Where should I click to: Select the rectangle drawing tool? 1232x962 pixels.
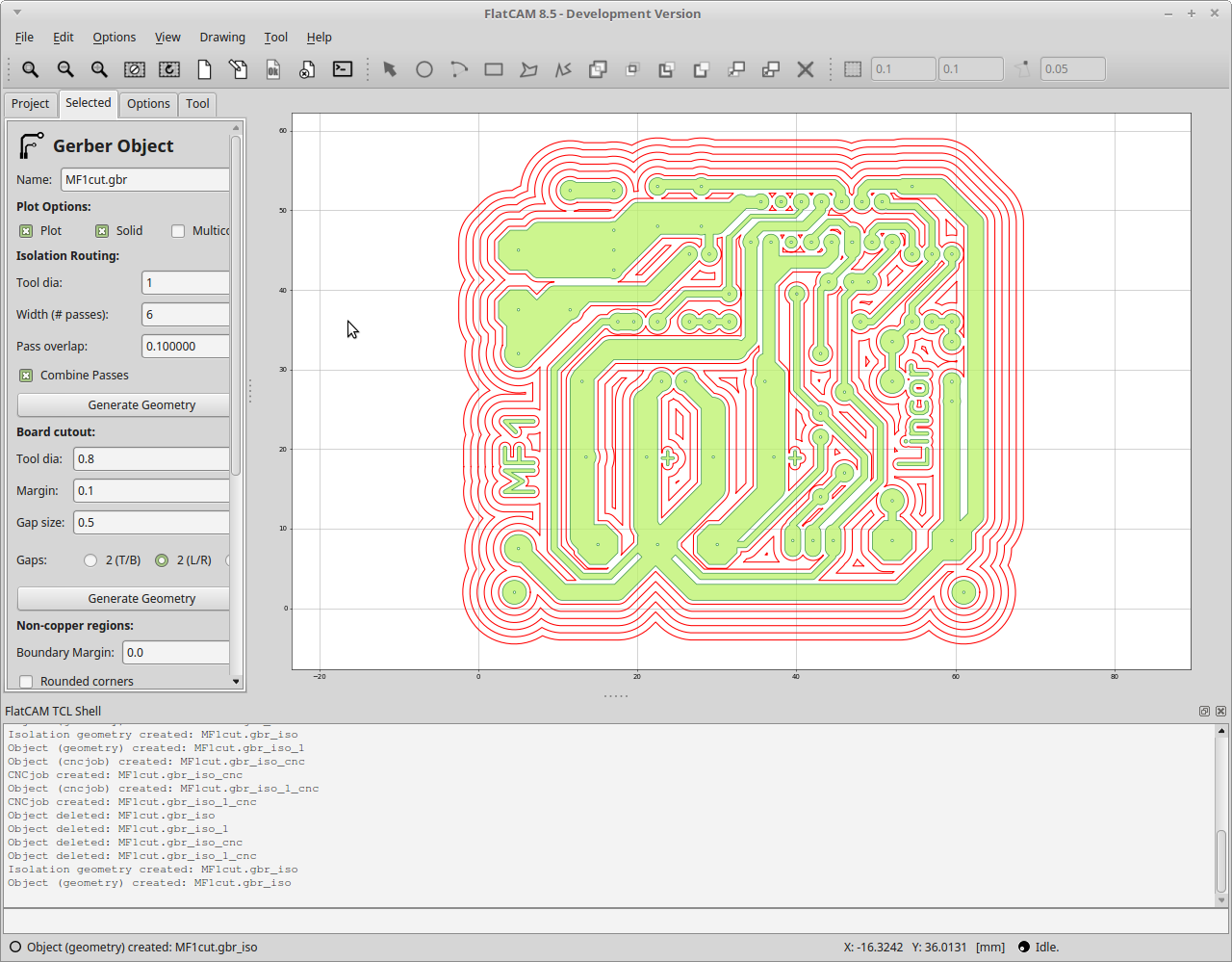click(494, 69)
